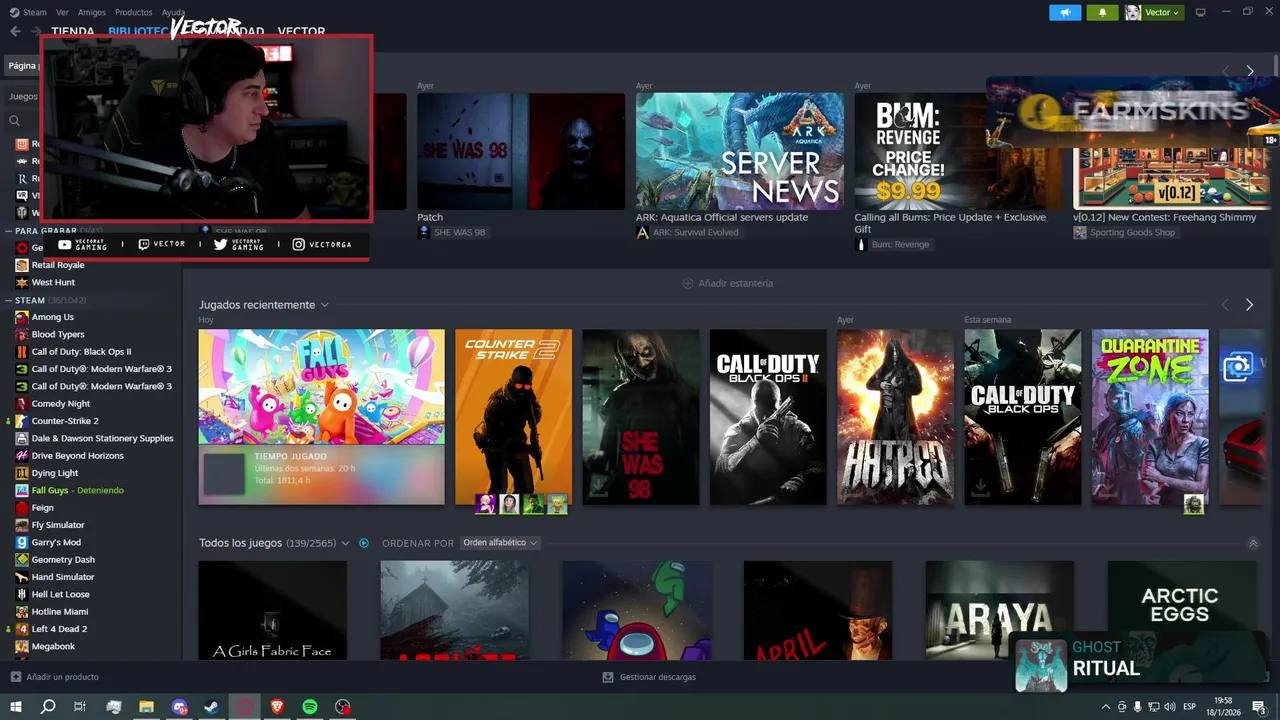Click the Among Us icon in the sidebar
The image size is (1280, 720).
point(22,317)
